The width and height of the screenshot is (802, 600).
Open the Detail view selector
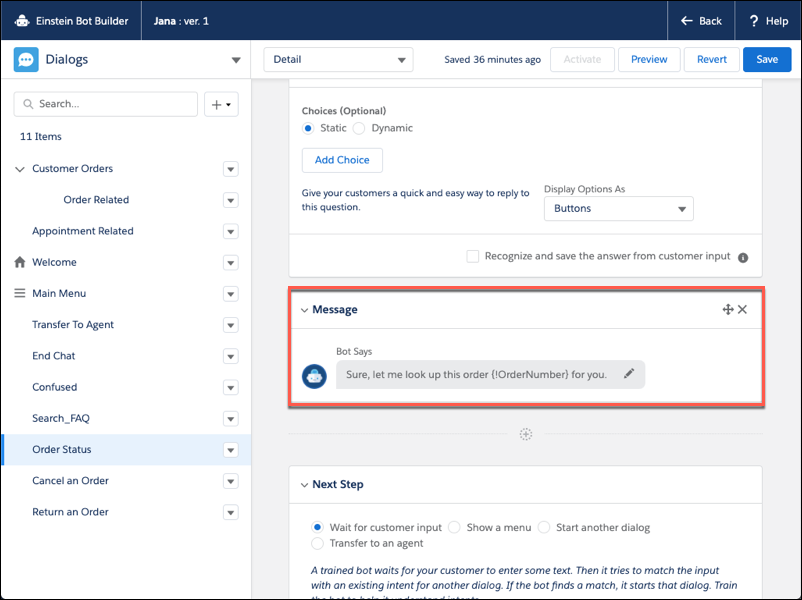337,59
